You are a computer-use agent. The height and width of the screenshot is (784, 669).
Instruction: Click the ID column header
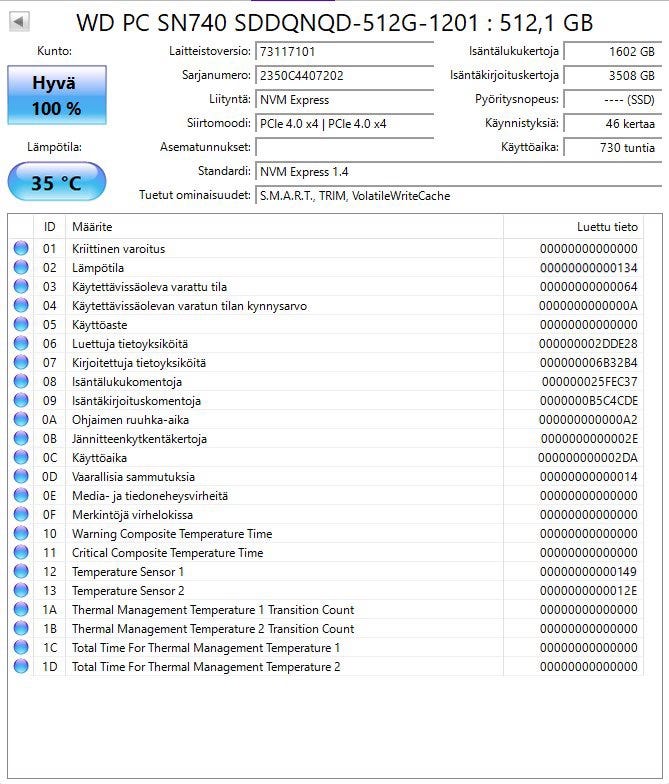coord(50,227)
